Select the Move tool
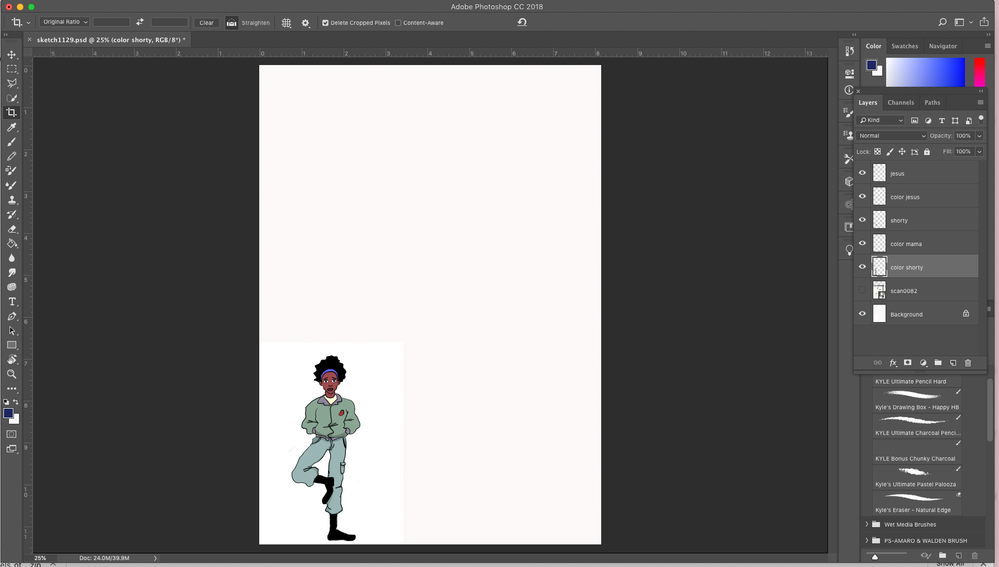 point(11,54)
